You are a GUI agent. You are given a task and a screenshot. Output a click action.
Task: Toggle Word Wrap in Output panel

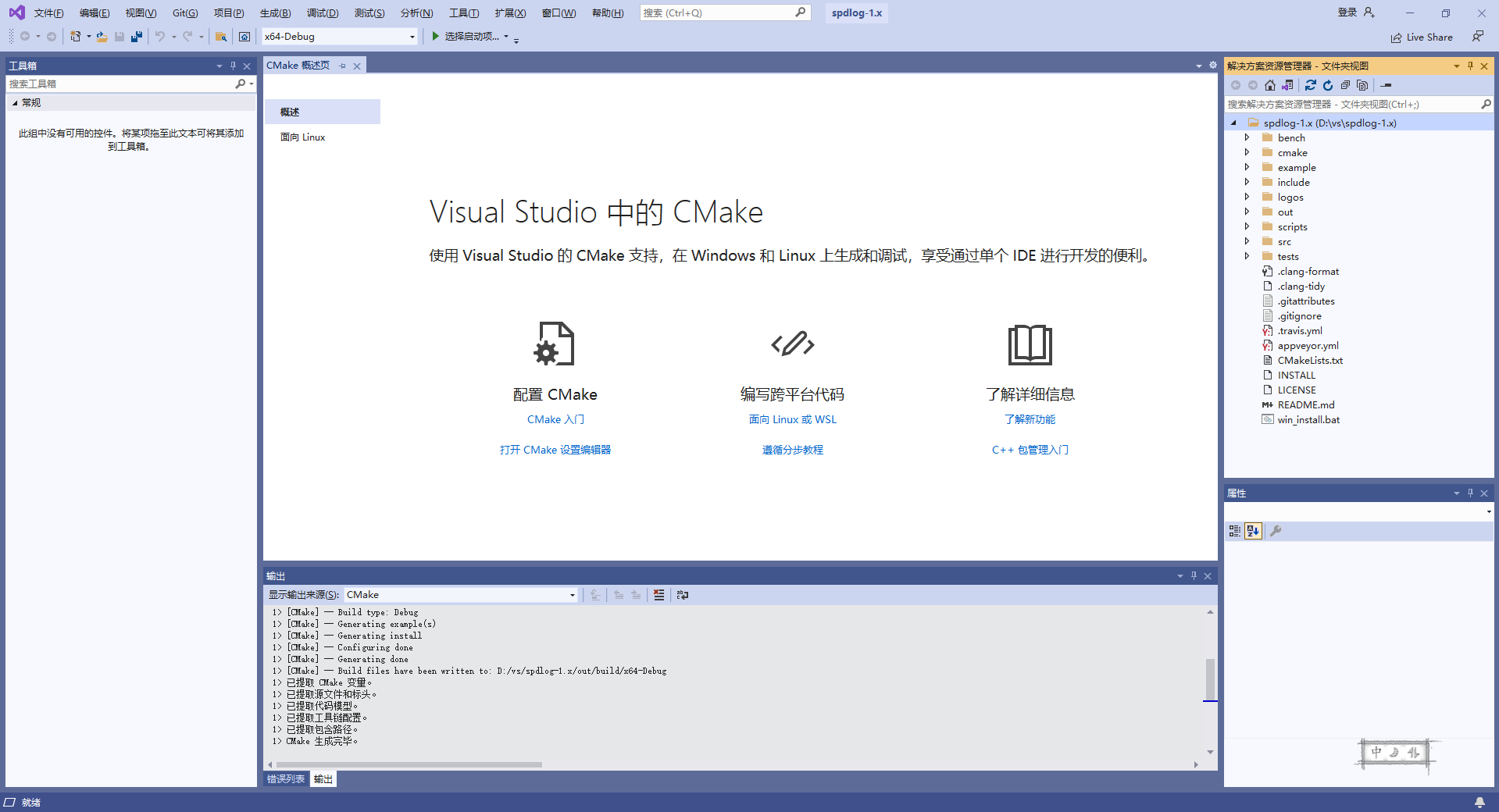683,595
